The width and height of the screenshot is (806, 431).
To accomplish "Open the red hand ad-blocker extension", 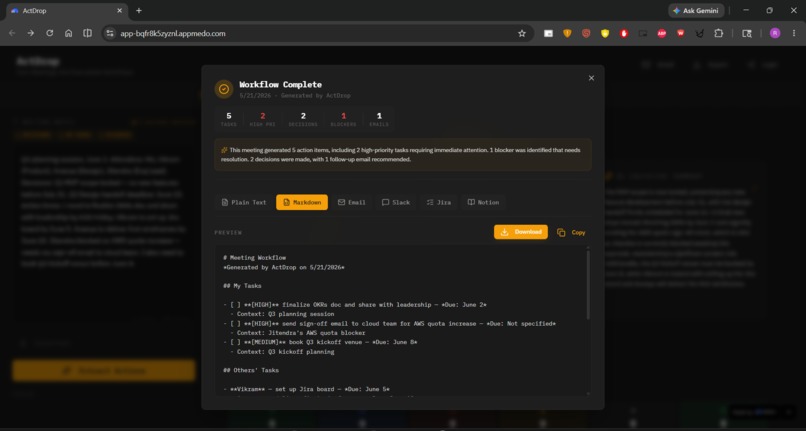I will (624, 33).
